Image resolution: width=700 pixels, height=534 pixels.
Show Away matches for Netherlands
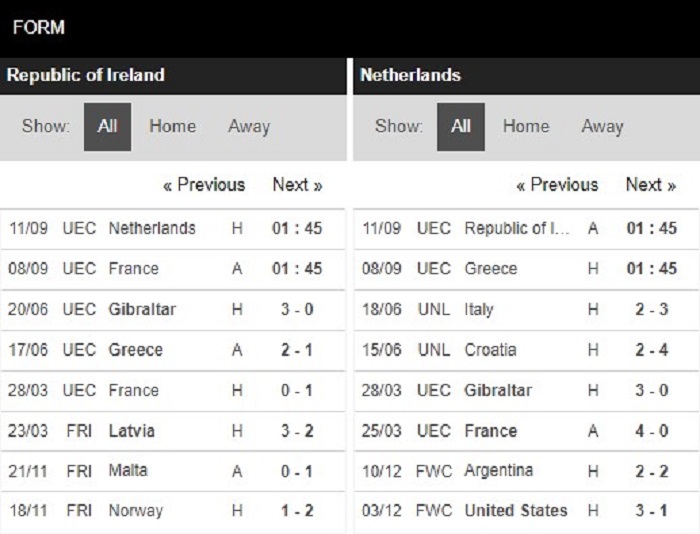coord(602,127)
